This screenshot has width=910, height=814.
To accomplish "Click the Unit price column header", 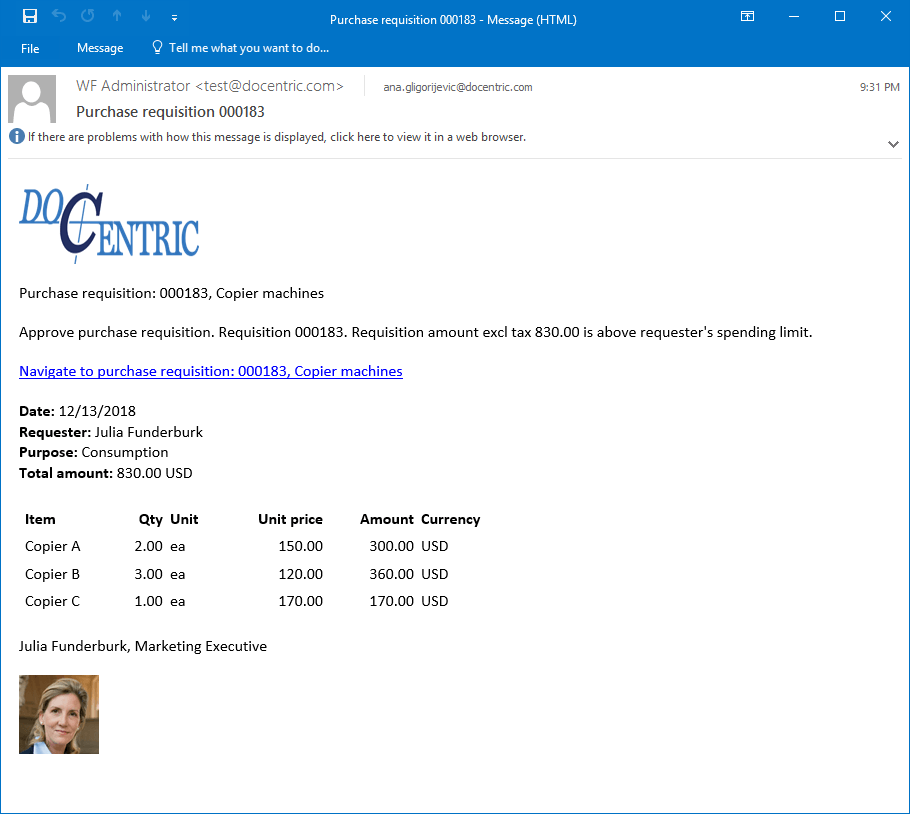I will (x=290, y=519).
